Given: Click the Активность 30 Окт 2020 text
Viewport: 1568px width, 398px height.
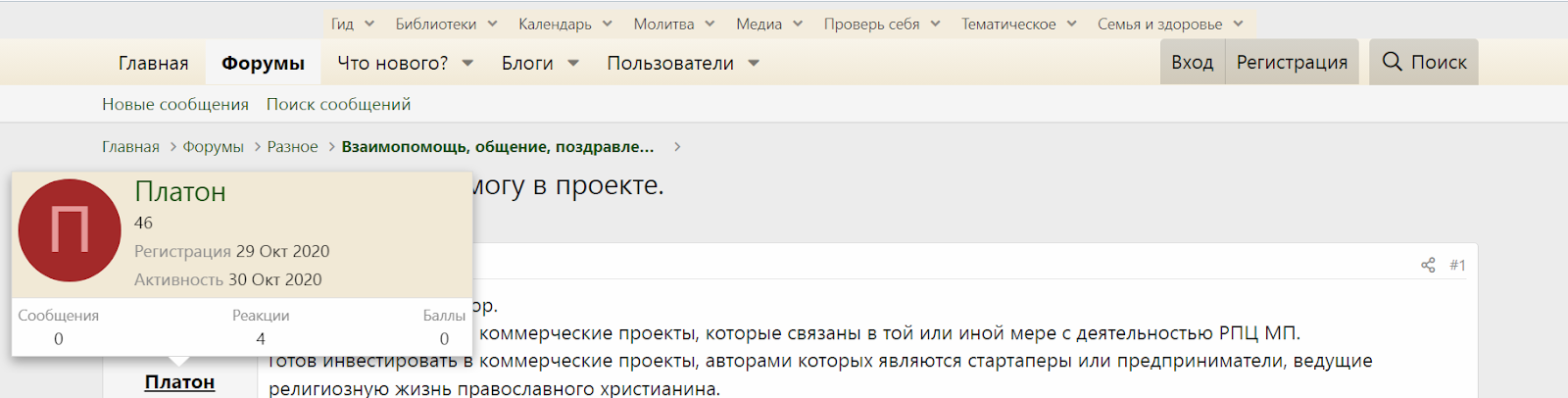Looking at the screenshot, I should pos(227,279).
